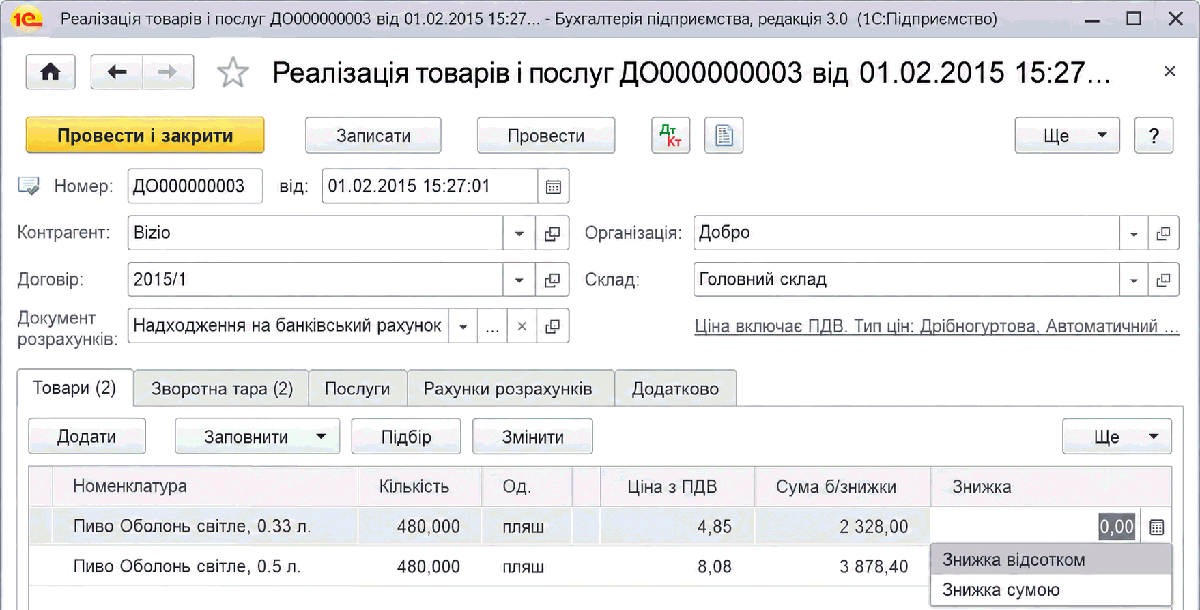Switch to the Товари (2) tab
The image size is (1200, 610).
click(75, 388)
